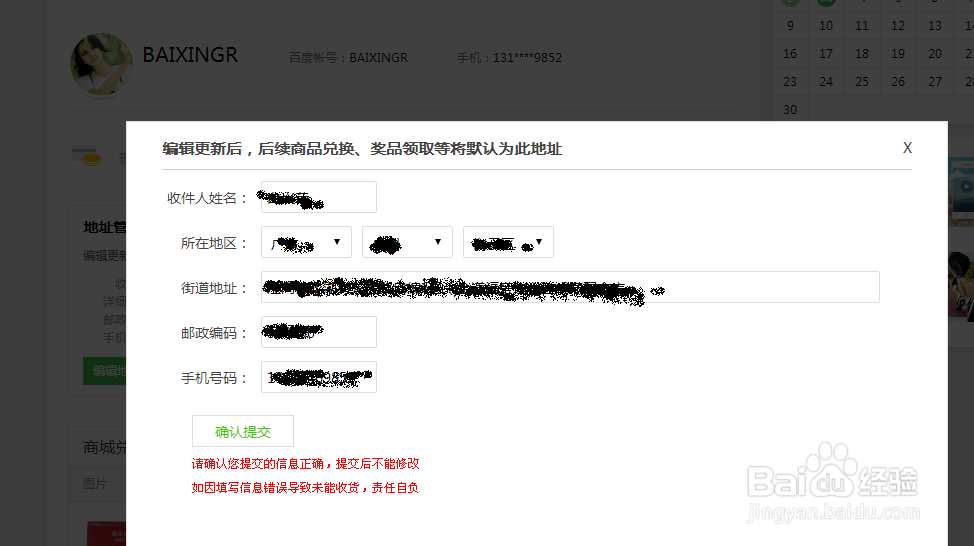Select day 18 in the calendar
Screen dimensions: 974x546
click(x=862, y=53)
